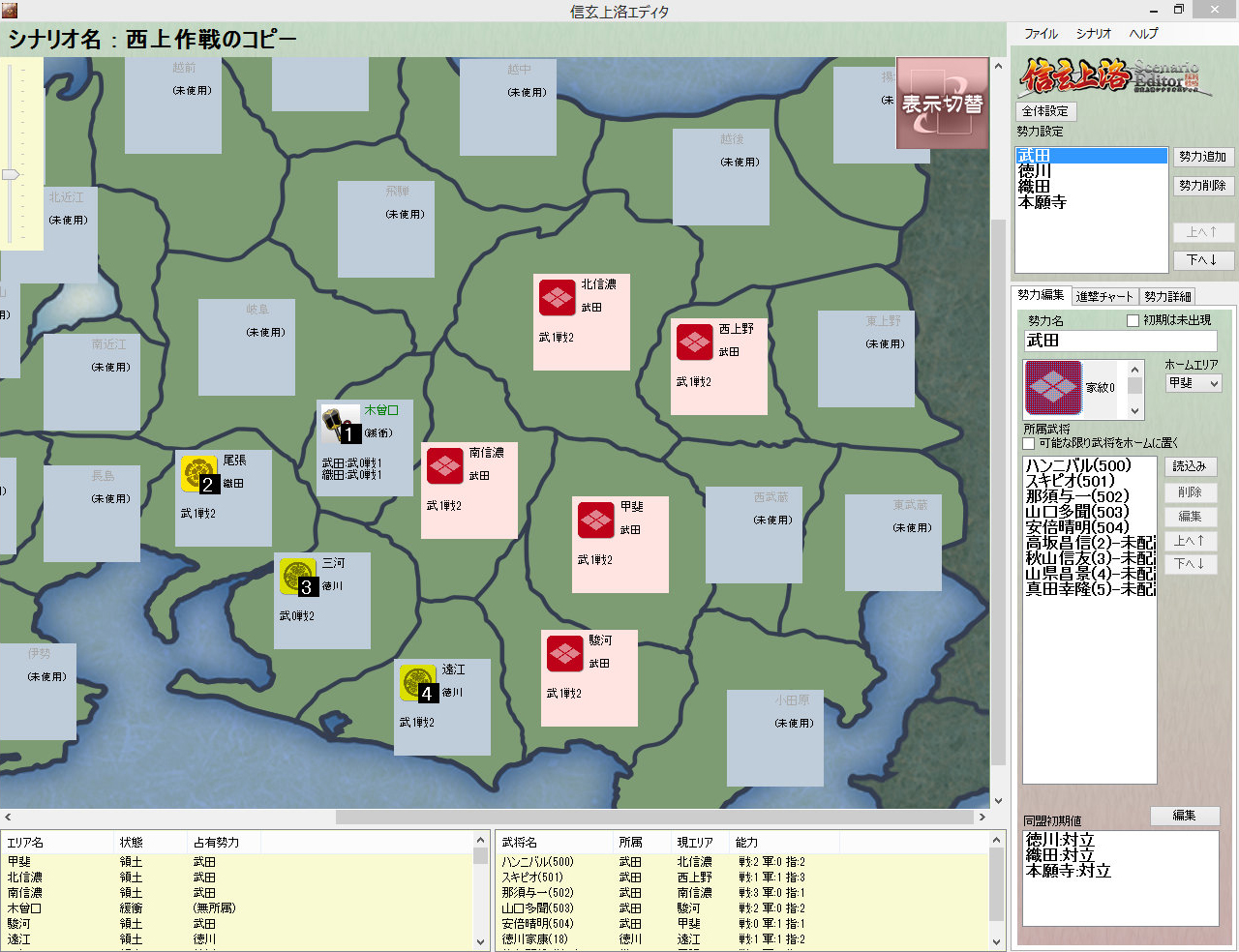Click down arrow of crest selector list
1239x952 pixels.
pyautogui.click(x=1135, y=410)
